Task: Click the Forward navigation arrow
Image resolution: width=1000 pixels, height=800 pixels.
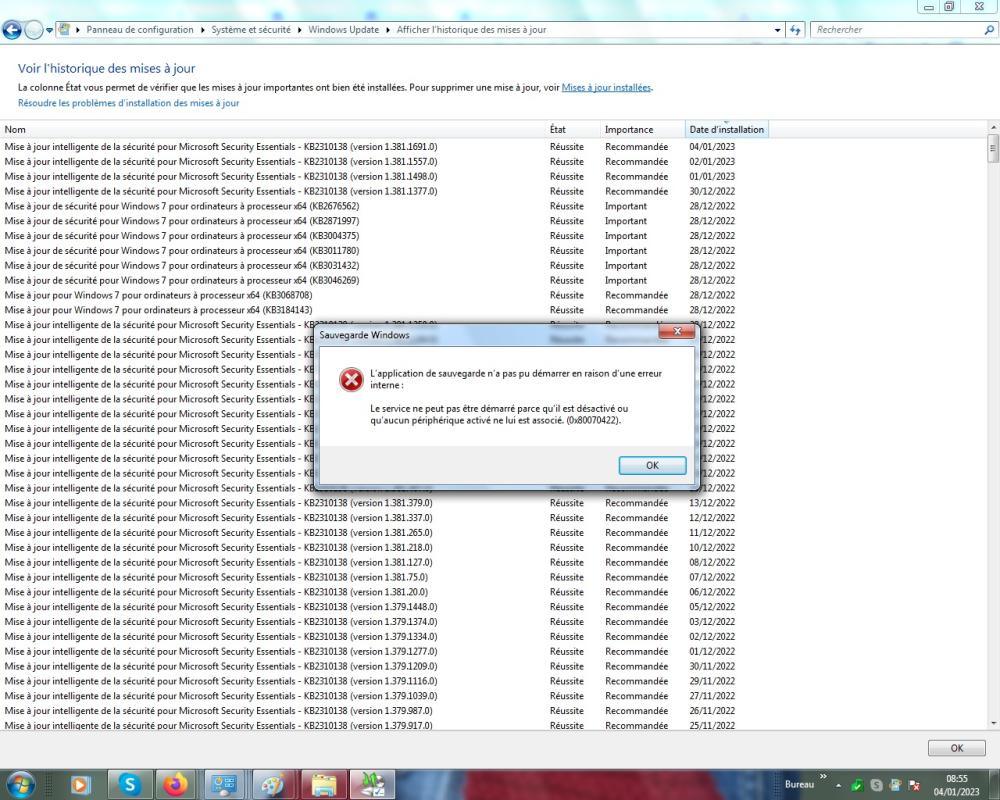Action: coord(34,29)
